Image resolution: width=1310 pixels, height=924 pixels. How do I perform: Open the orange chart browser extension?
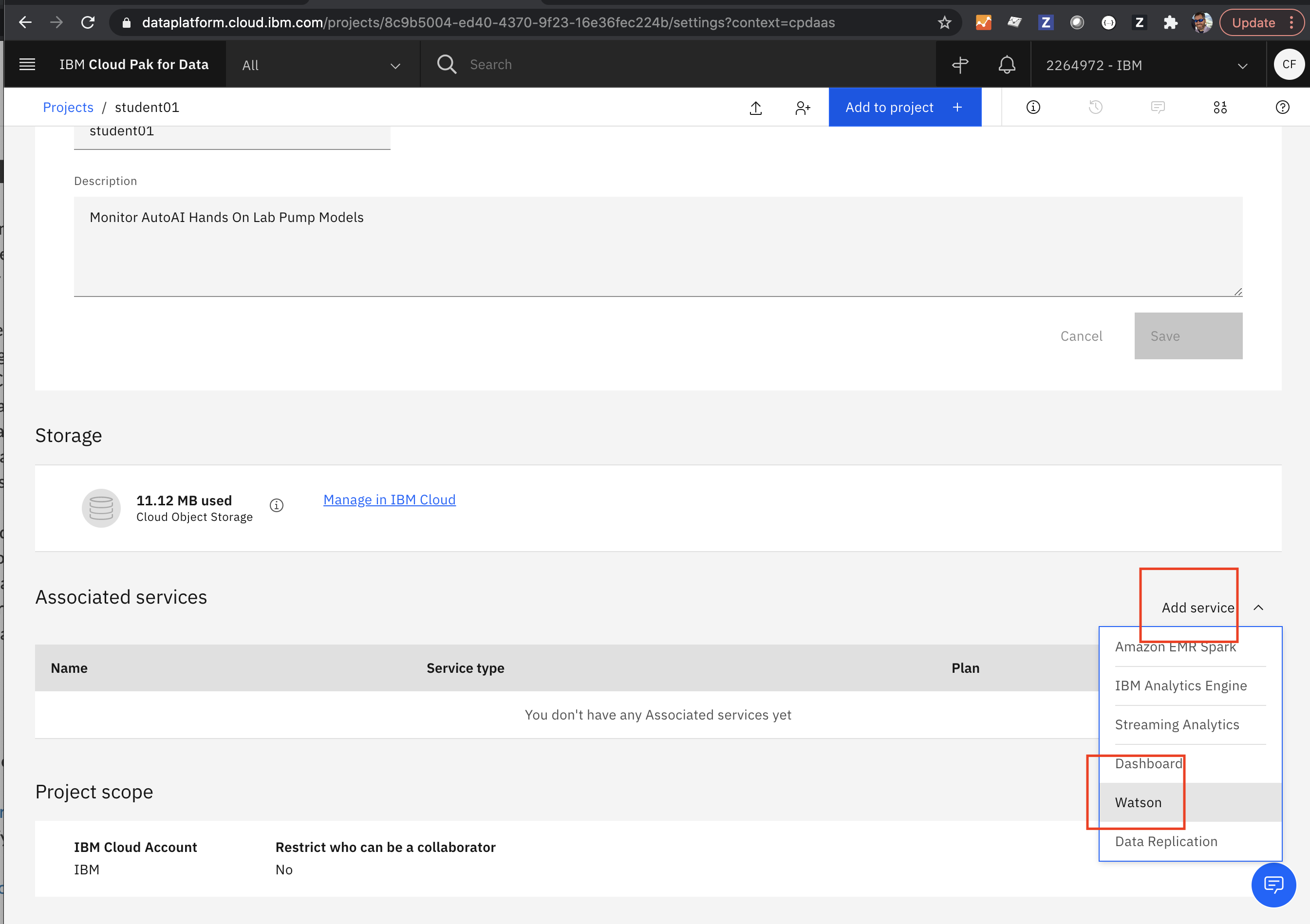point(984,22)
